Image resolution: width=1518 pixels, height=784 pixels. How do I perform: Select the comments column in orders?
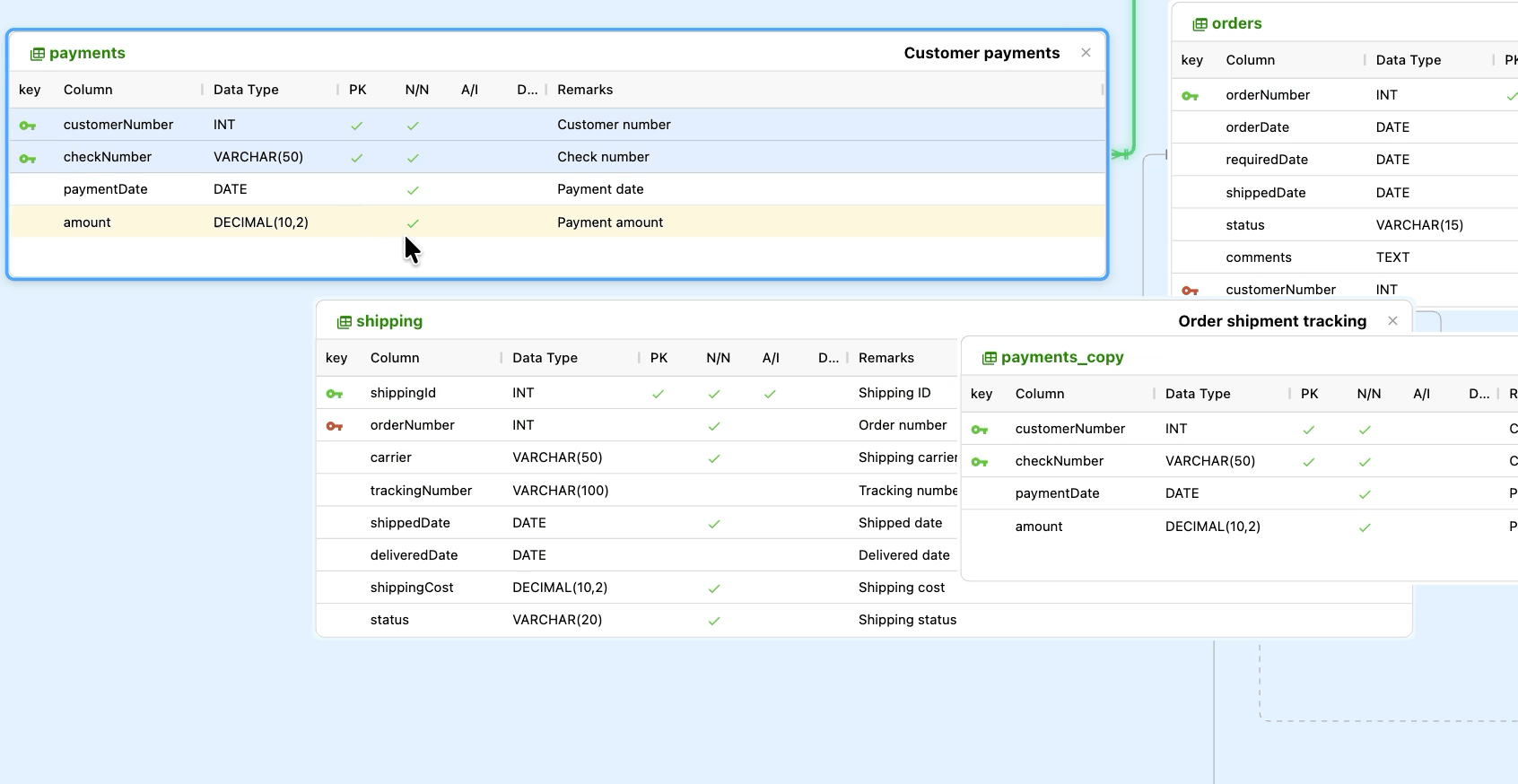pos(1259,257)
